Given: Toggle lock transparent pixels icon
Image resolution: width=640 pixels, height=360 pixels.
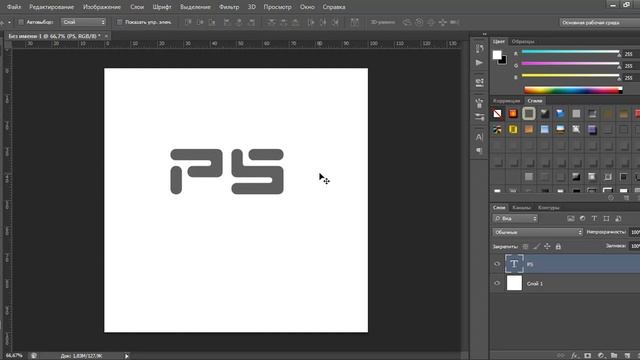Looking at the screenshot, I should tap(526, 247).
